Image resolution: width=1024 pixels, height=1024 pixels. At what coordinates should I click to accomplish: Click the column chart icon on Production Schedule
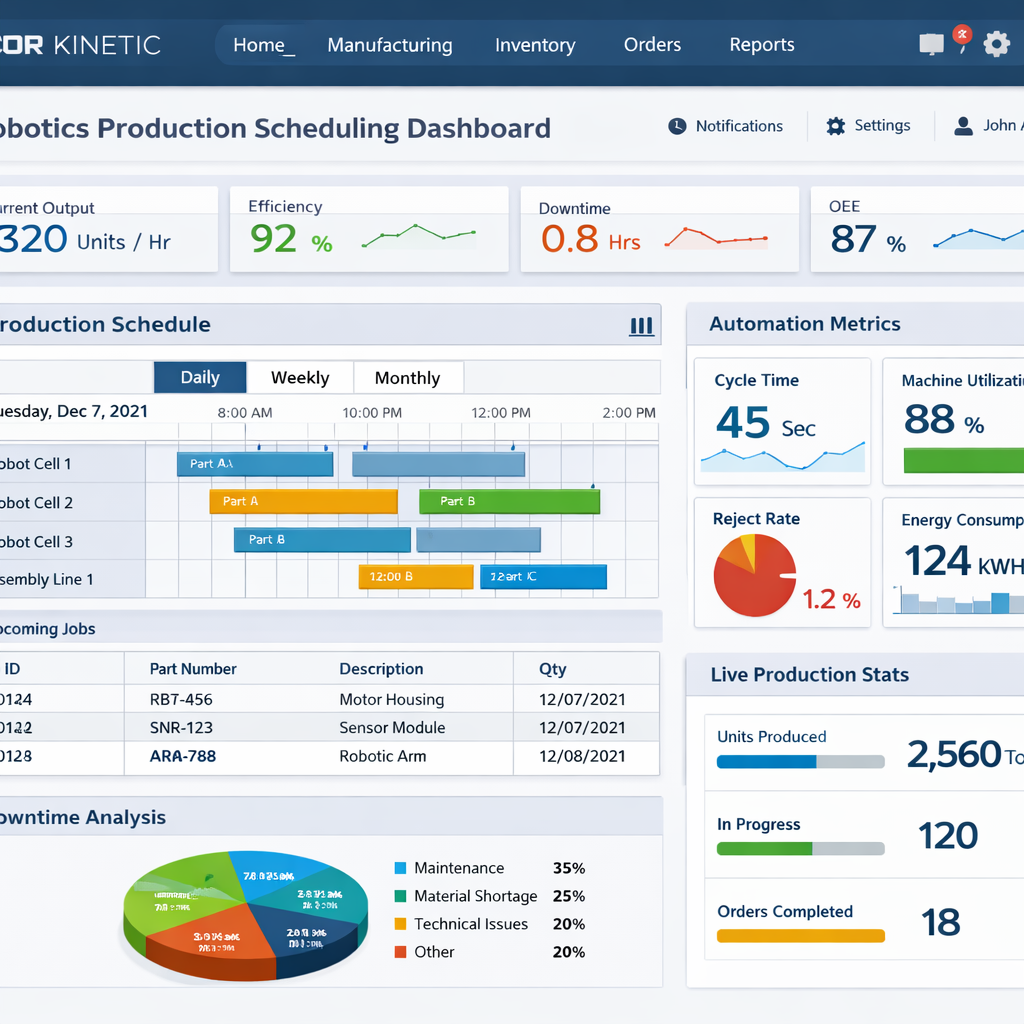[641, 324]
